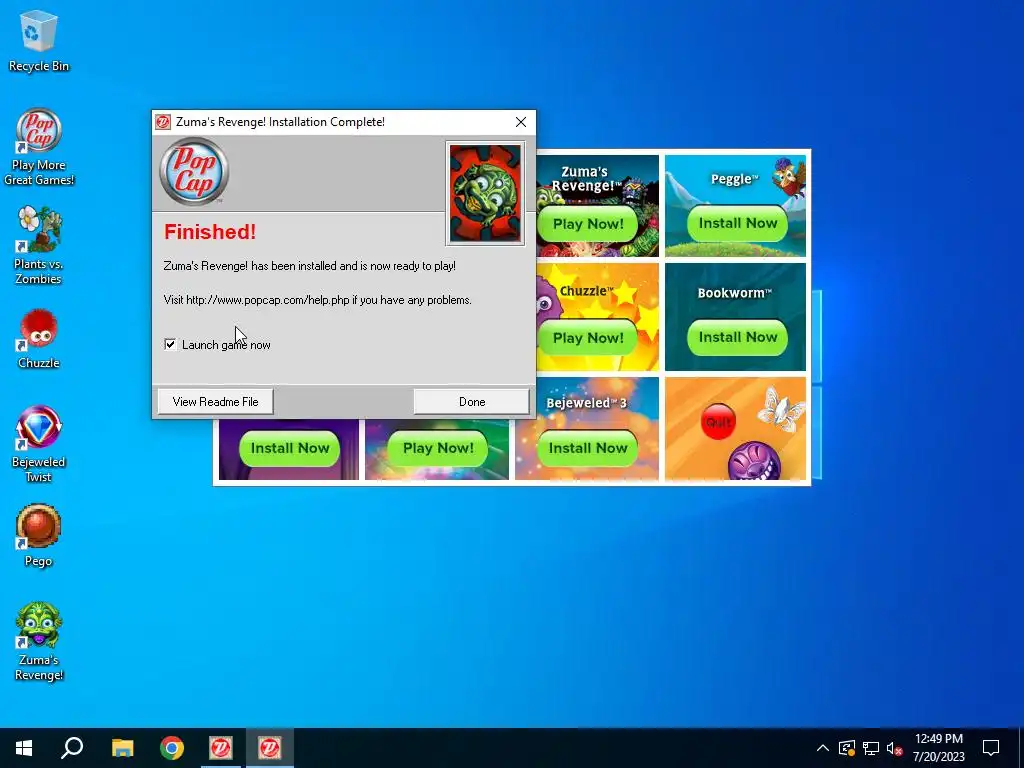Click the Finished! heading
1024x768 pixels.
[210, 232]
